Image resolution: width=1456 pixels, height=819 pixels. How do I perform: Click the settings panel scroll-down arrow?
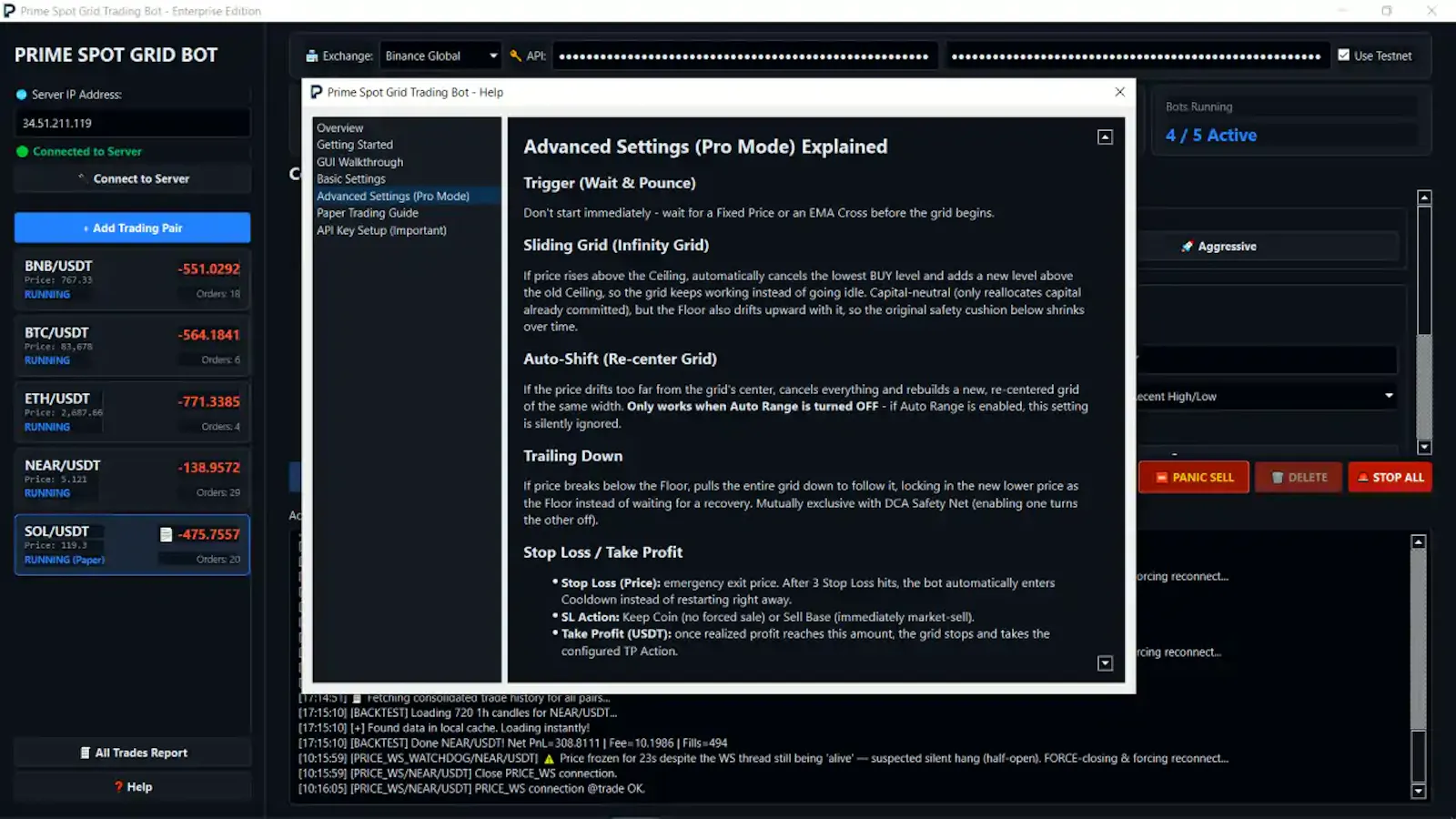click(1425, 448)
